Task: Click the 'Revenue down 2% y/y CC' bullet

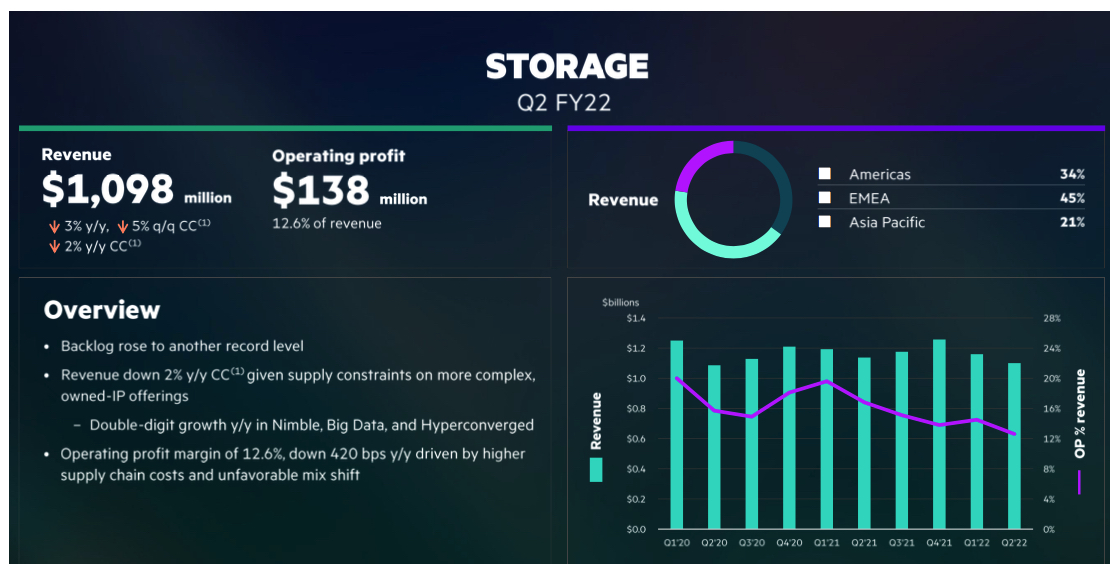Action: point(298,386)
